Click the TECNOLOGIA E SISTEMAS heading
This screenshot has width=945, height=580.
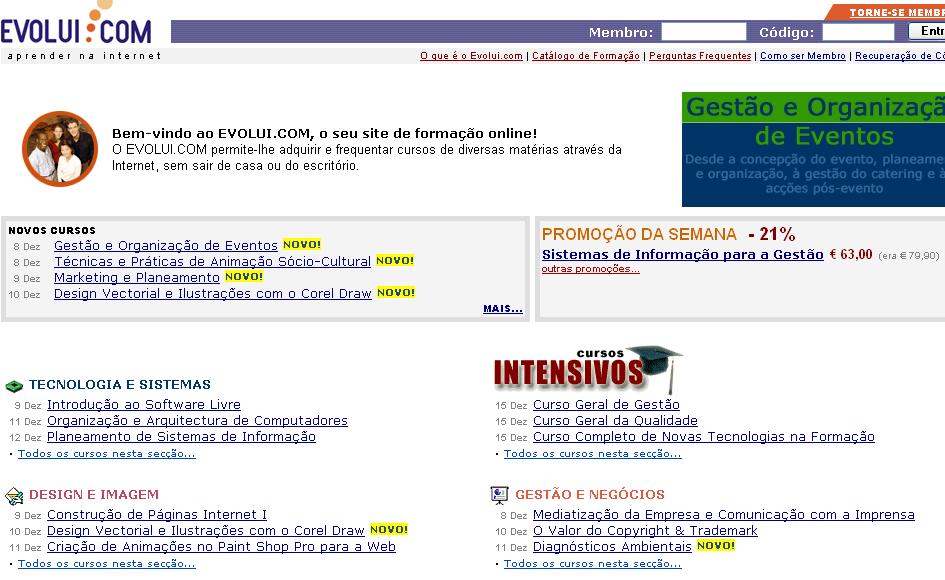pyautogui.click(x=120, y=385)
